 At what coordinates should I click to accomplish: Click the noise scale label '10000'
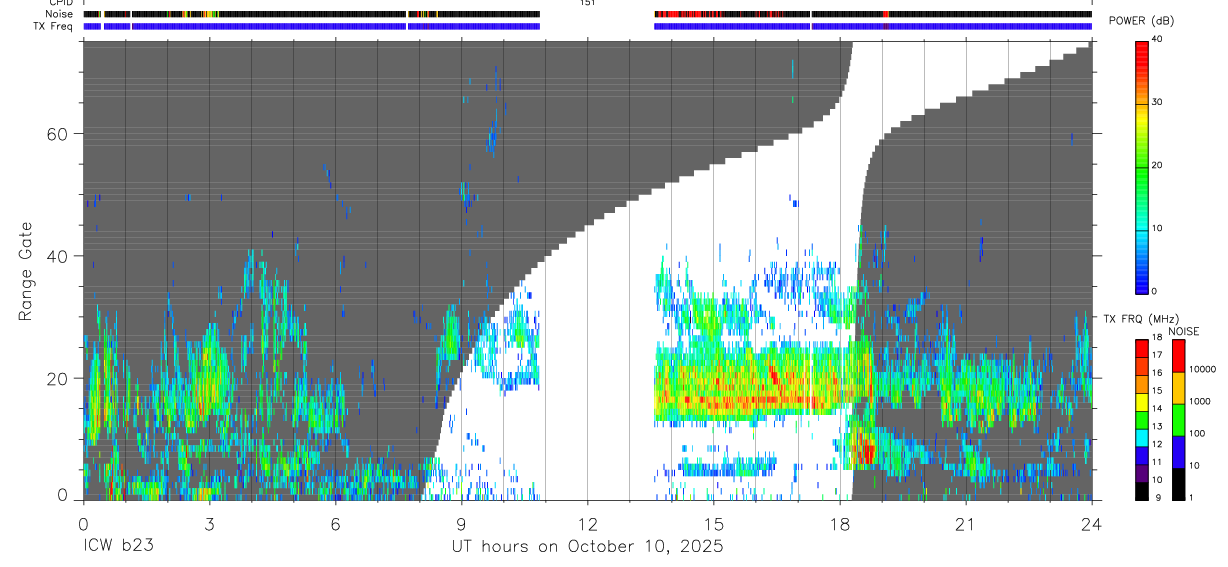pyautogui.click(x=1202, y=370)
